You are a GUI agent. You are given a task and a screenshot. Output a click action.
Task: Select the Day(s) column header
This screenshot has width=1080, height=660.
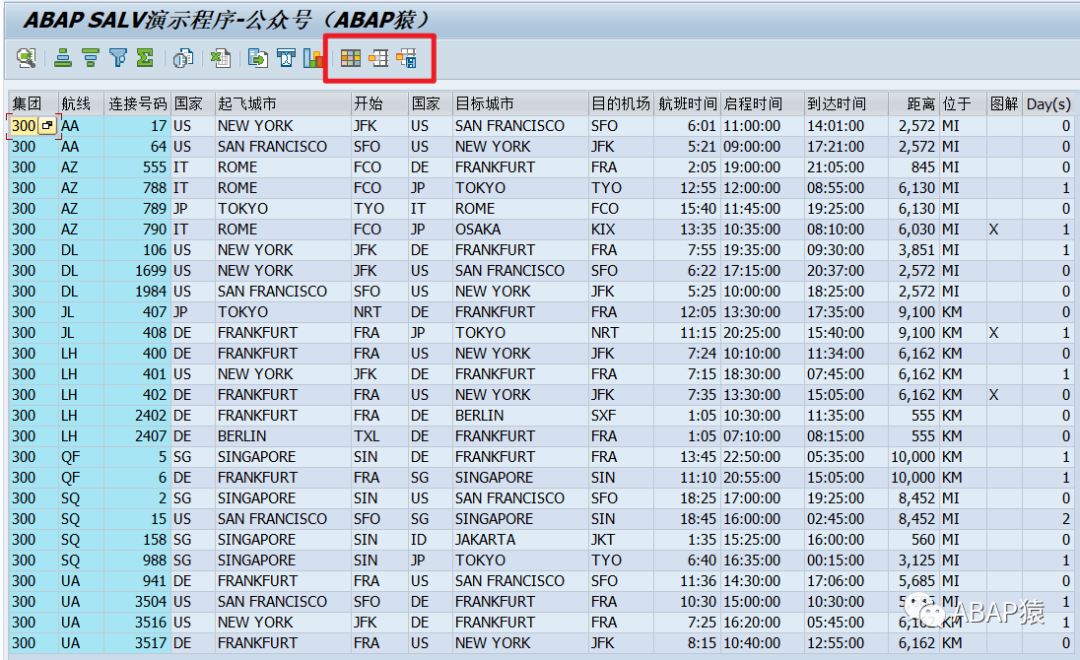click(1048, 103)
